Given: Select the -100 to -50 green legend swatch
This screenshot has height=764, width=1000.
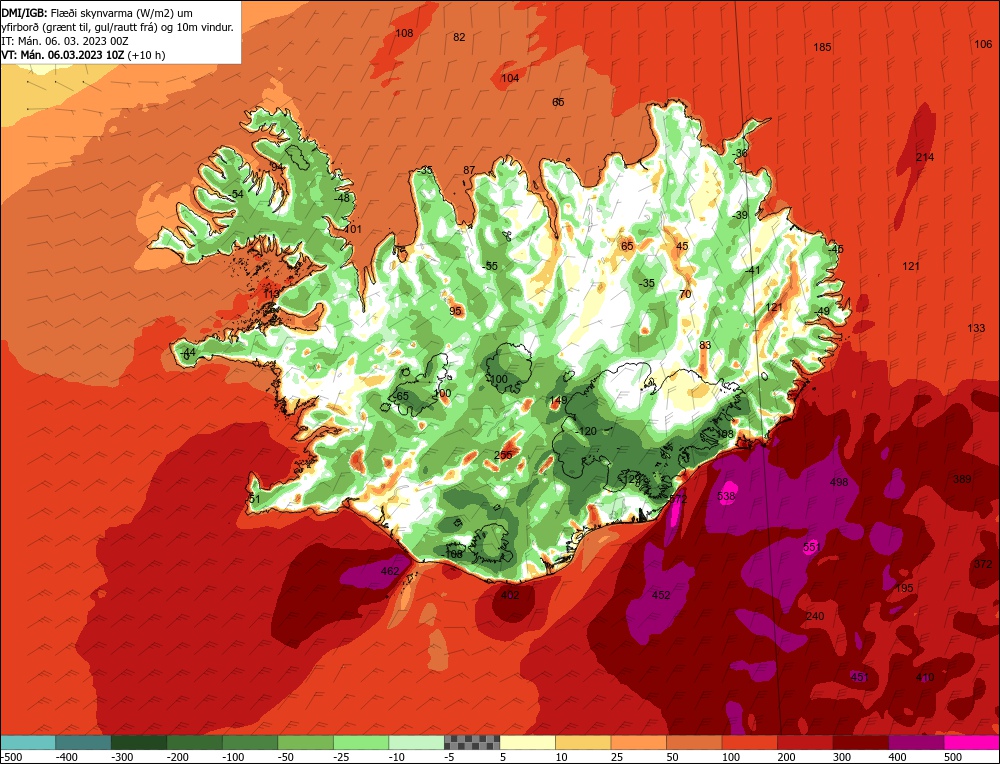Looking at the screenshot, I should (x=250, y=742).
